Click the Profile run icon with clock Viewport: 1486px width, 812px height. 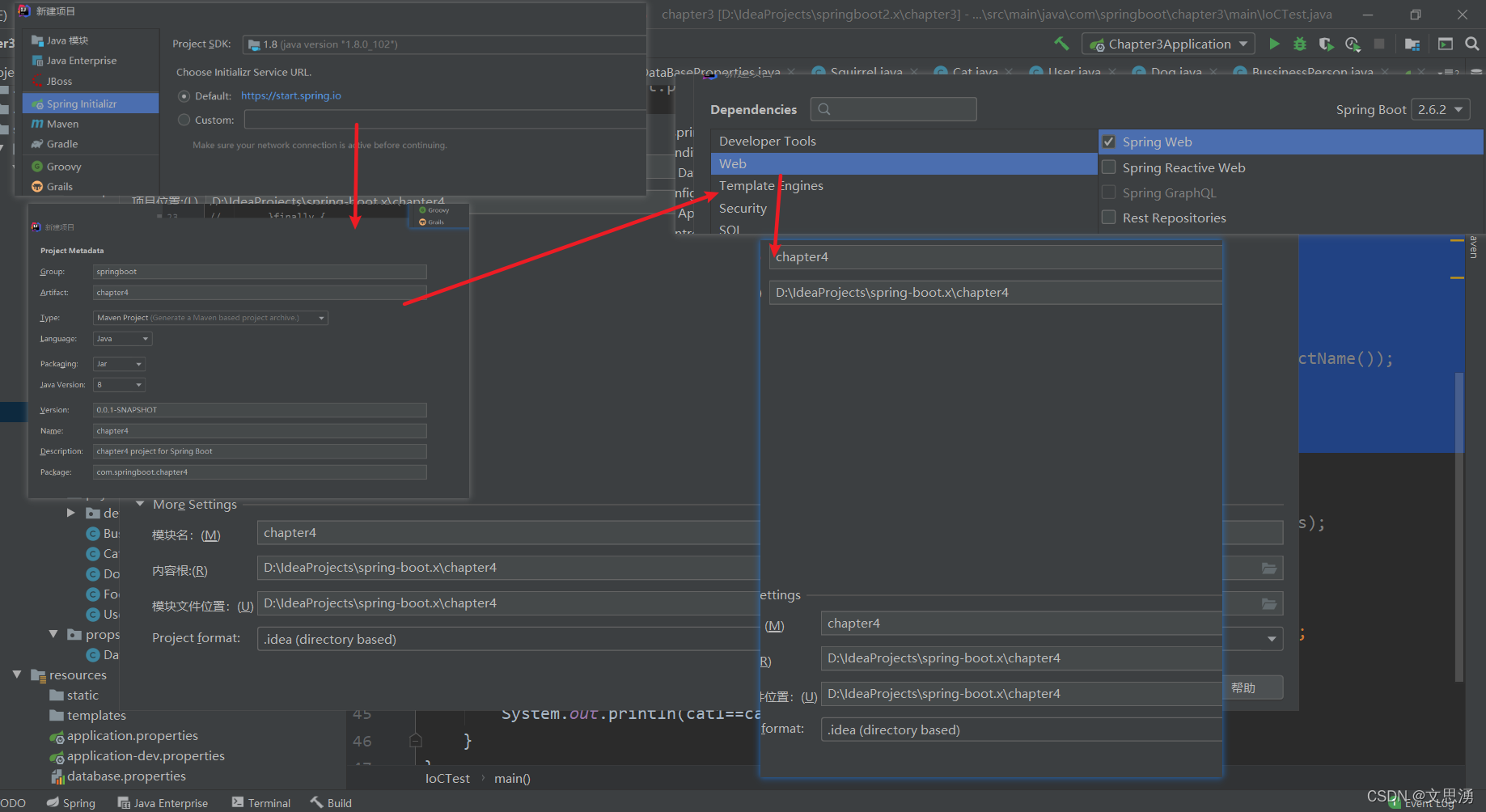coord(1353,44)
